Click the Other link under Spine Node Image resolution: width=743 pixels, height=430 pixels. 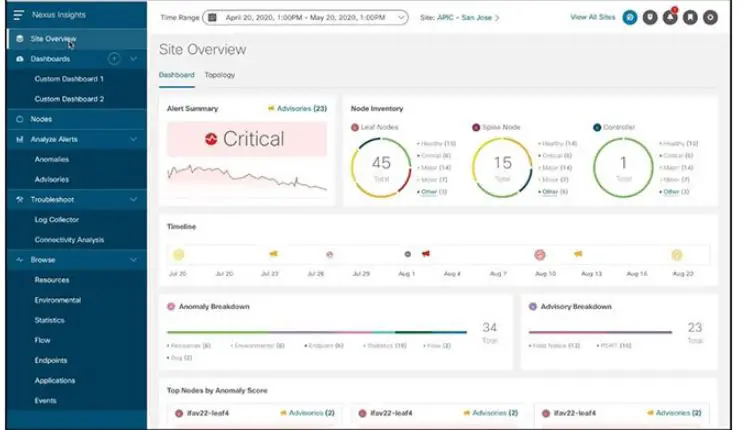click(x=550, y=192)
